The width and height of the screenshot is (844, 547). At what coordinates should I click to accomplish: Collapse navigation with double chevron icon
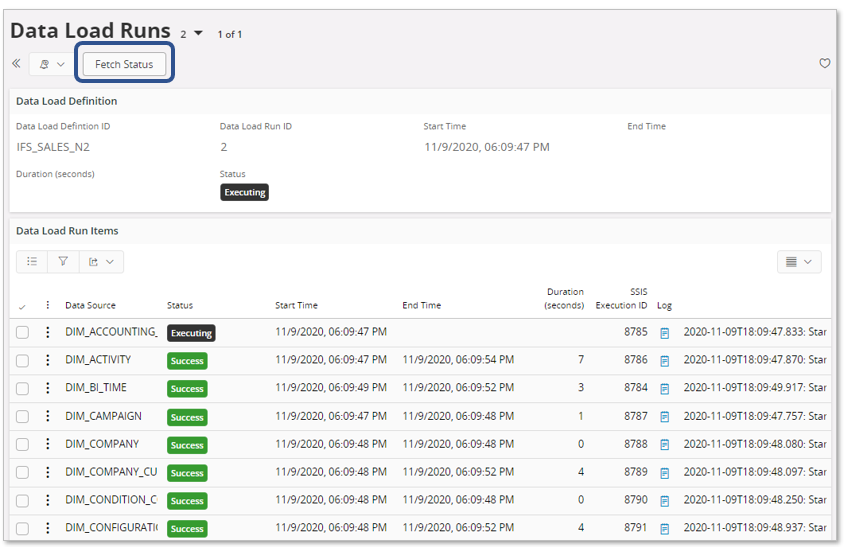(16, 64)
